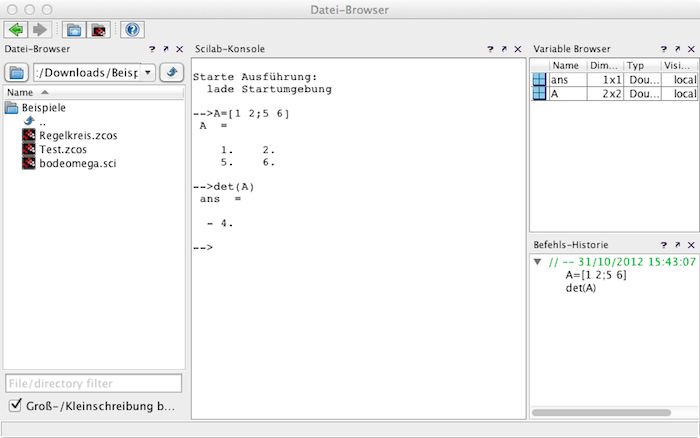Open Variable Browser help question mark
Screen dimensions: 700x438
click(664, 49)
